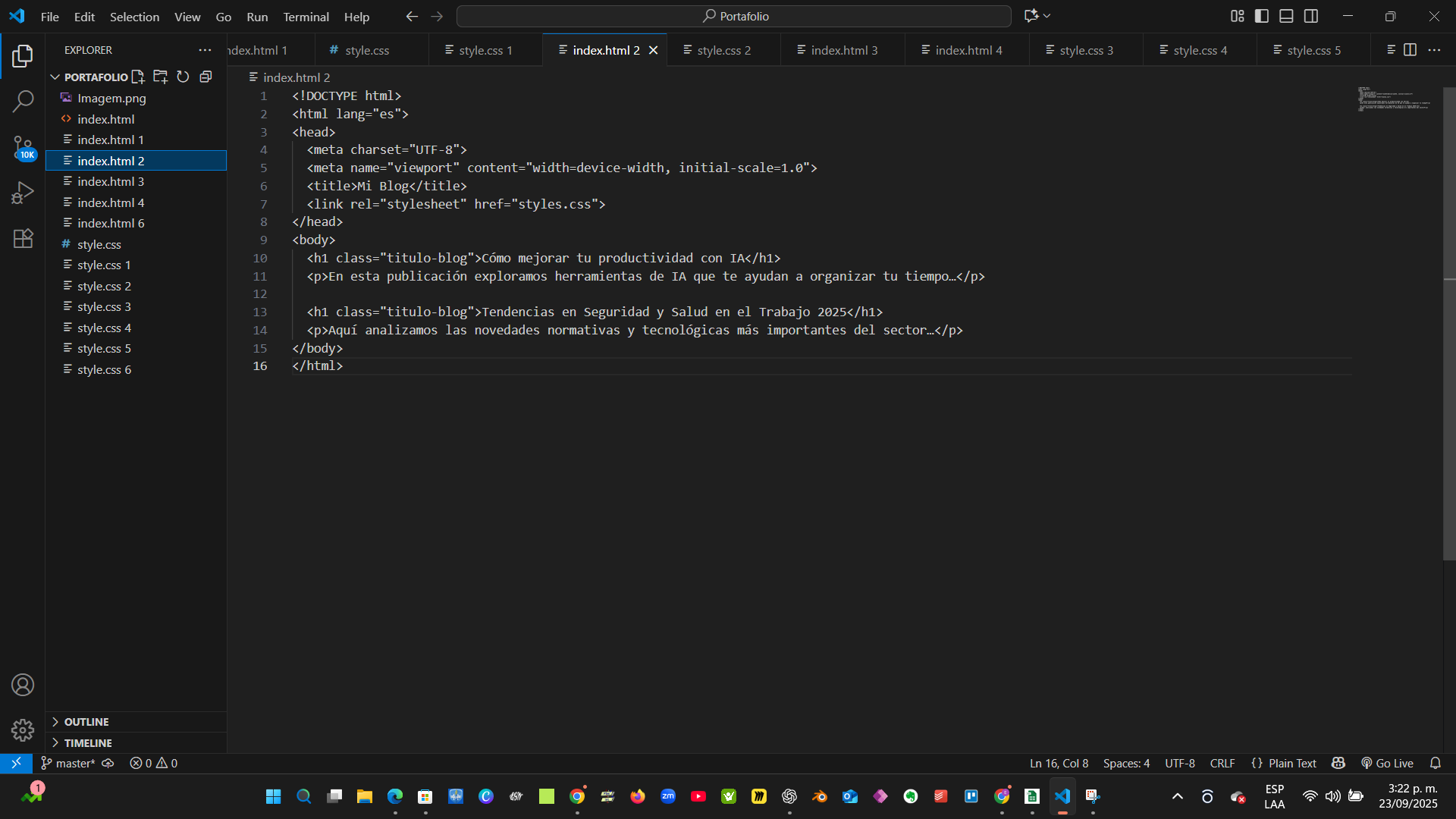
Task: Open the Manage gear icon
Action: 23,730
